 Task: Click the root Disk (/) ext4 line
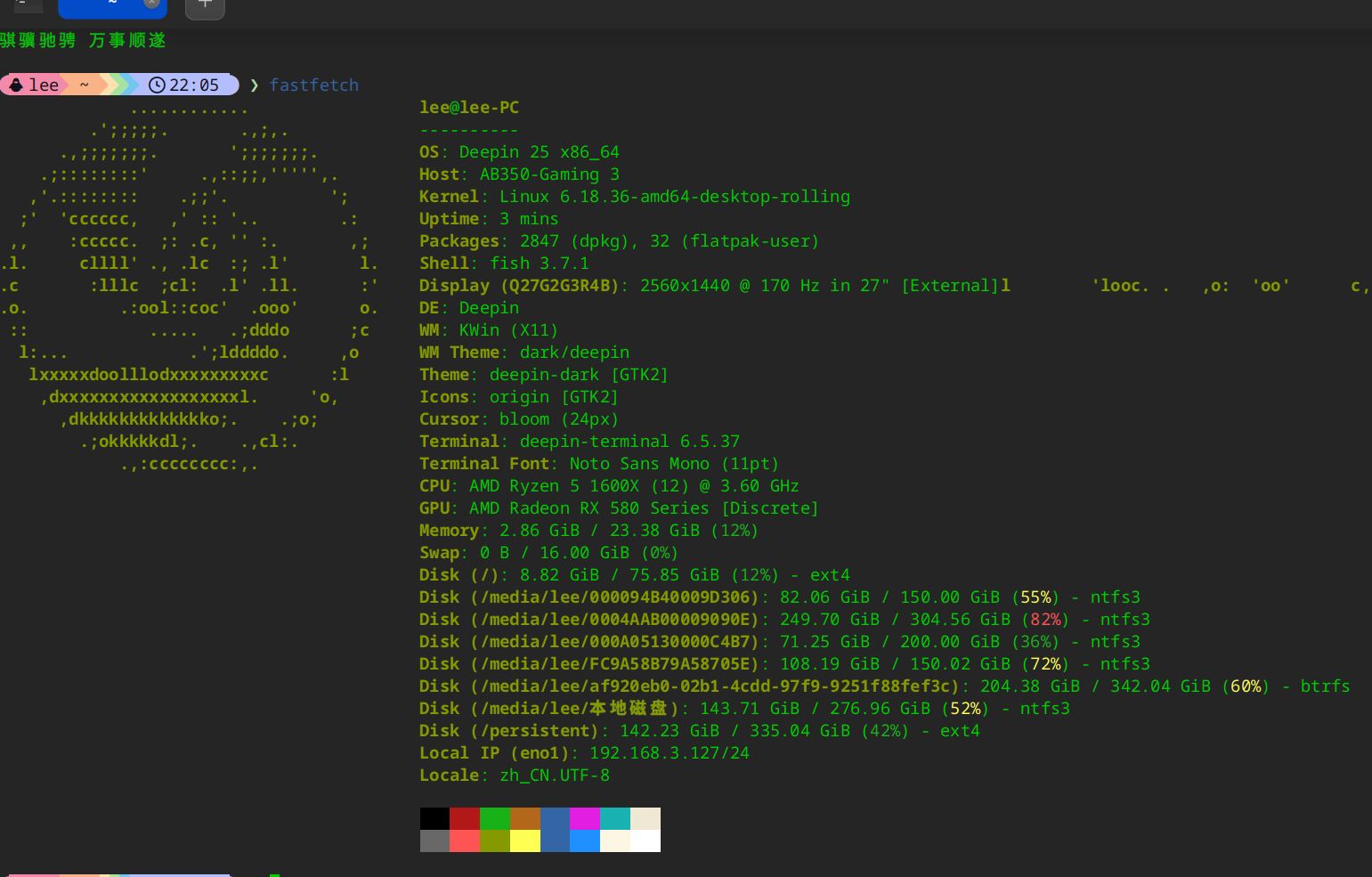pos(635,575)
